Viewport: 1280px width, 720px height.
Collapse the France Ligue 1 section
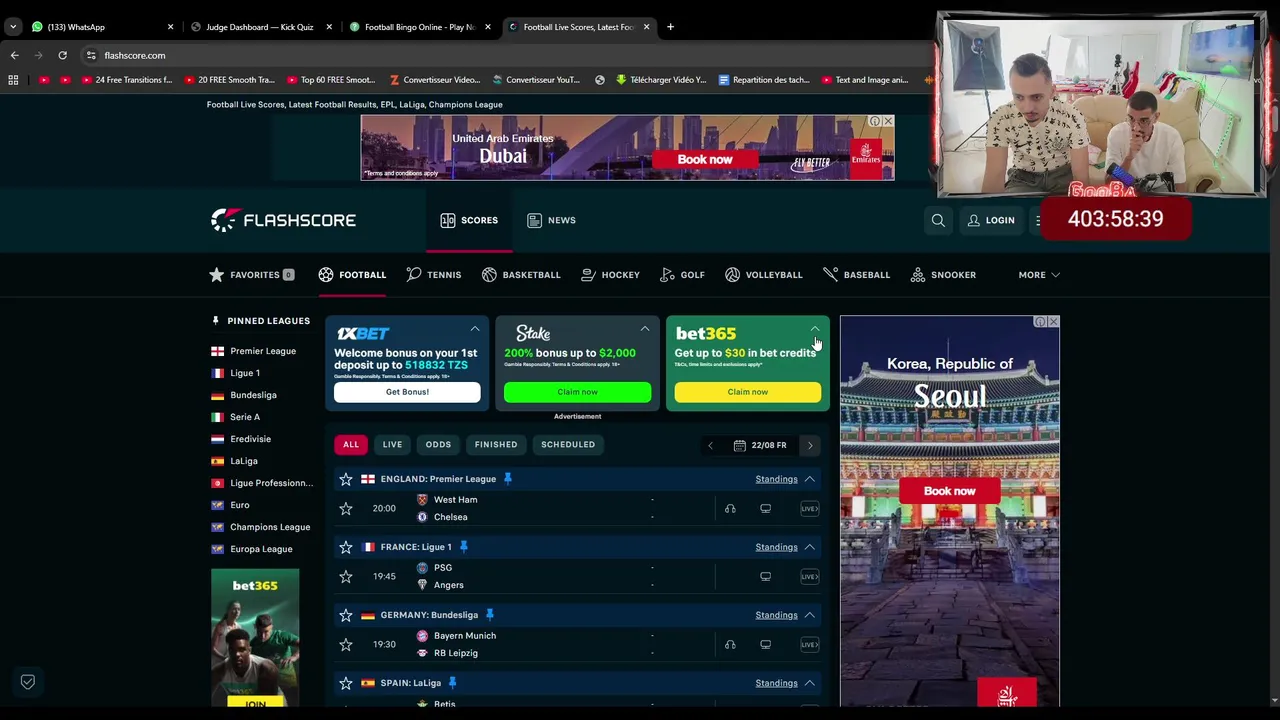(810, 547)
